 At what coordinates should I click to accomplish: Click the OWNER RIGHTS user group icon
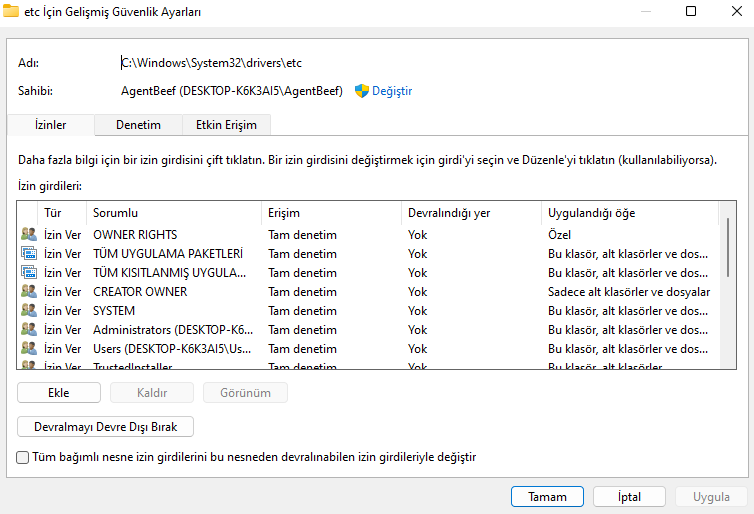click(29, 234)
